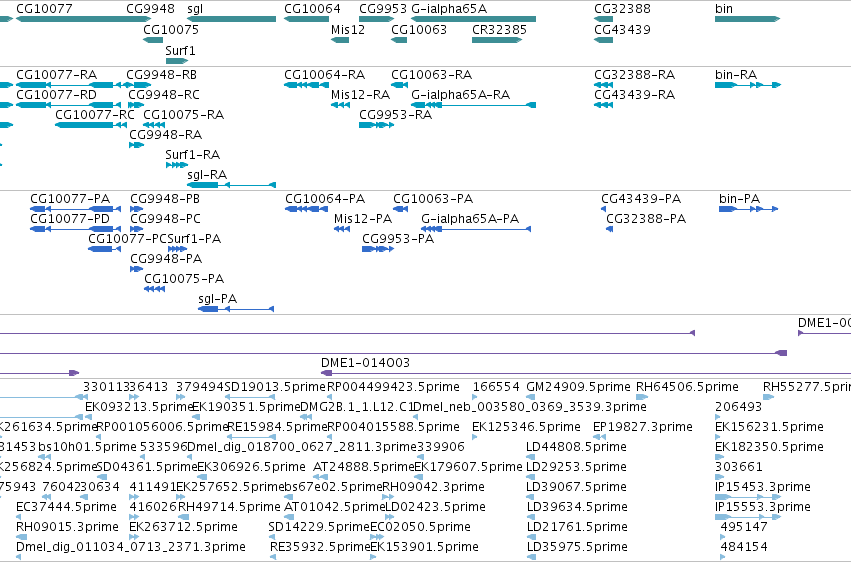Viewport: 851px width, 562px height.
Task: Select the Mis12 gene glyph
Action: (340, 40)
